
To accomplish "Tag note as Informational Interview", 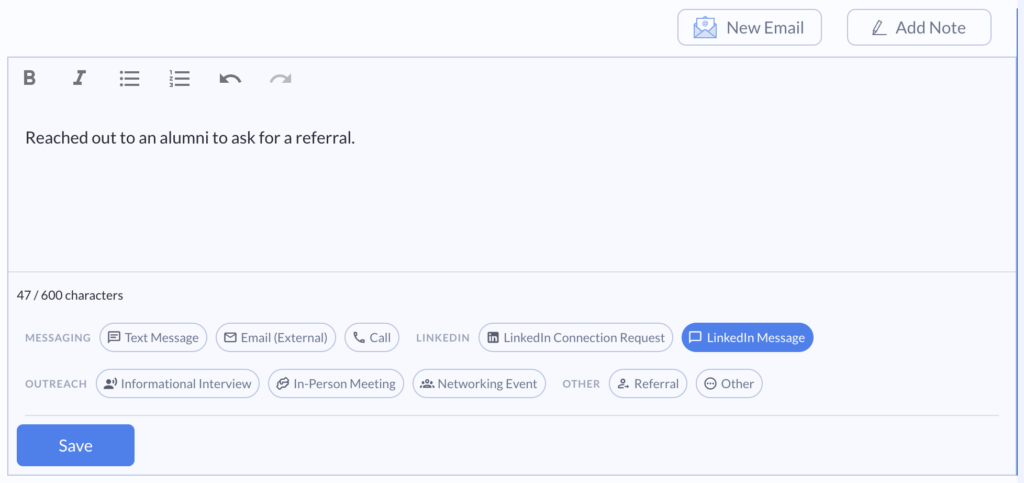I will (x=178, y=383).
